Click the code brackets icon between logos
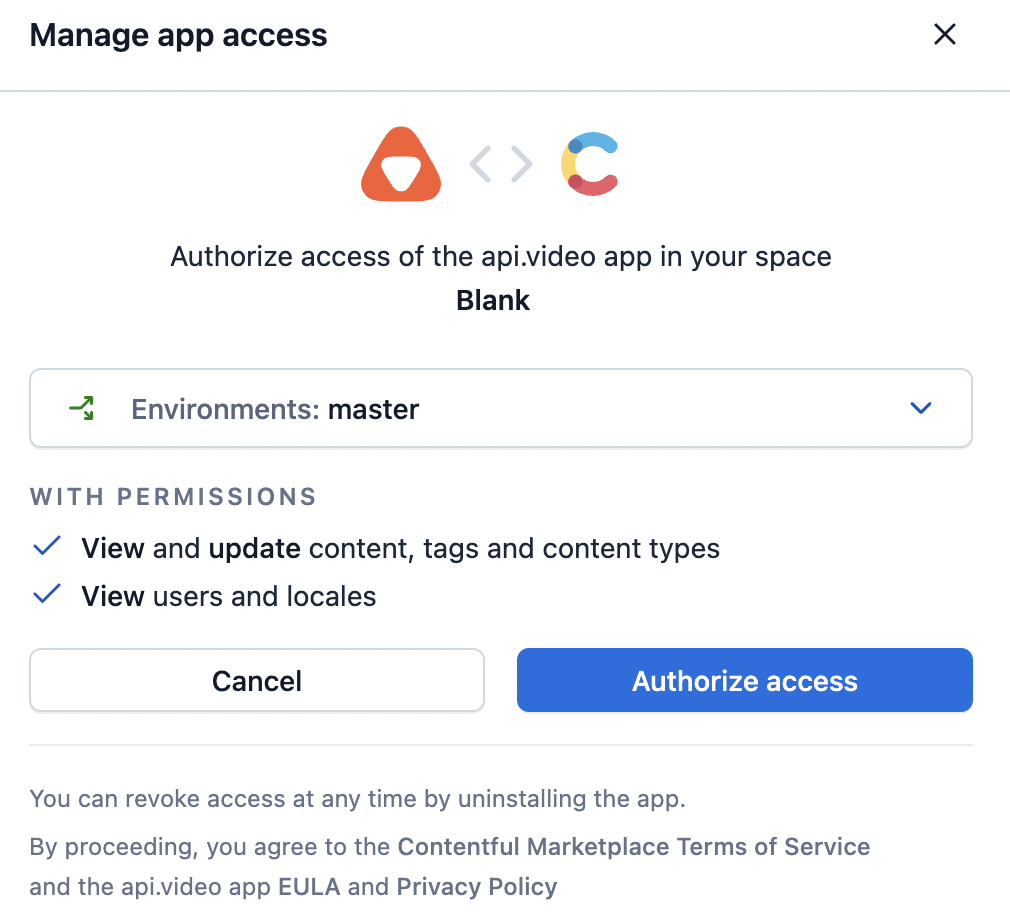Screen dimensions: 1010x918 499,164
